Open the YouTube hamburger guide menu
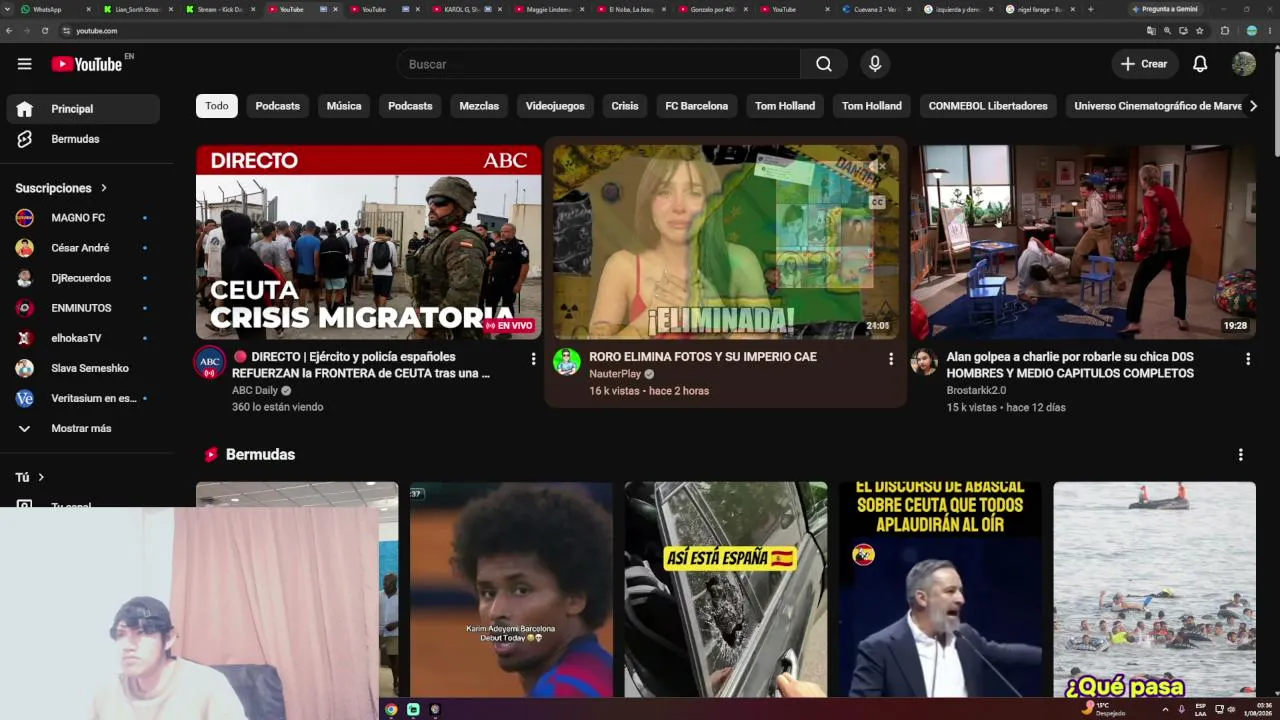 24,64
